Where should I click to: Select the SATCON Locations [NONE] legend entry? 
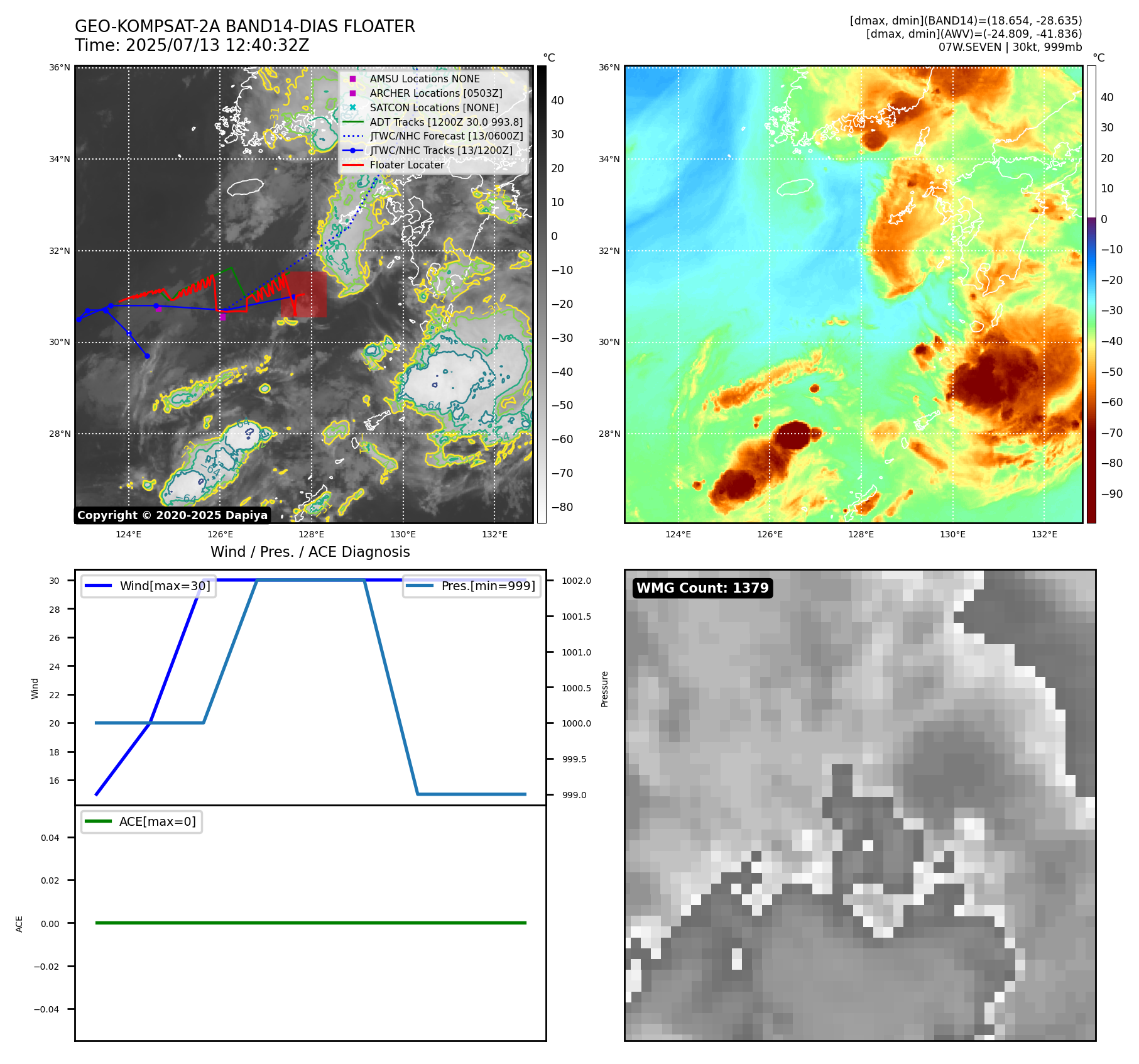(x=434, y=107)
